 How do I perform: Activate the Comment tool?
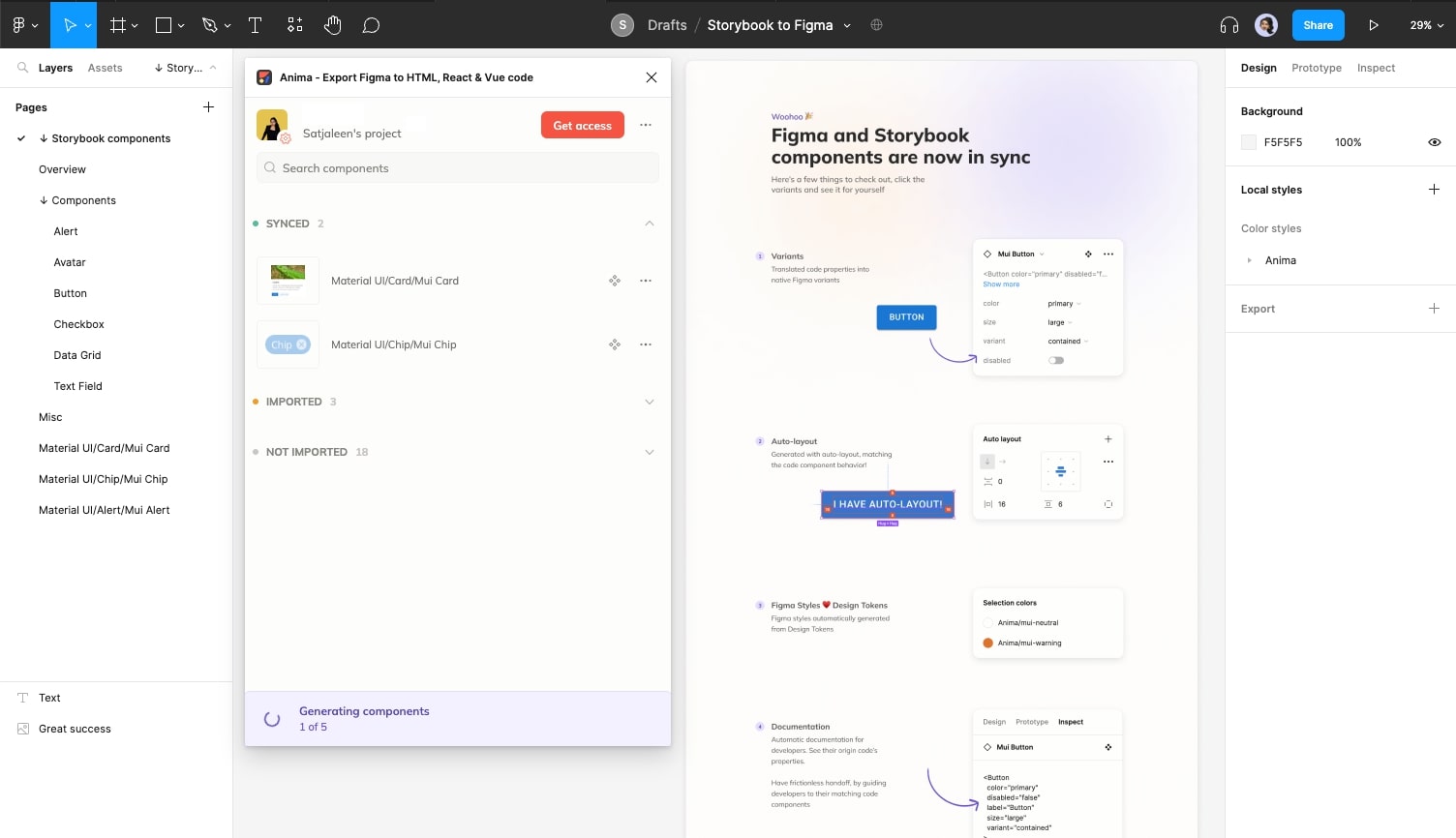pyautogui.click(x=371, y=25)
